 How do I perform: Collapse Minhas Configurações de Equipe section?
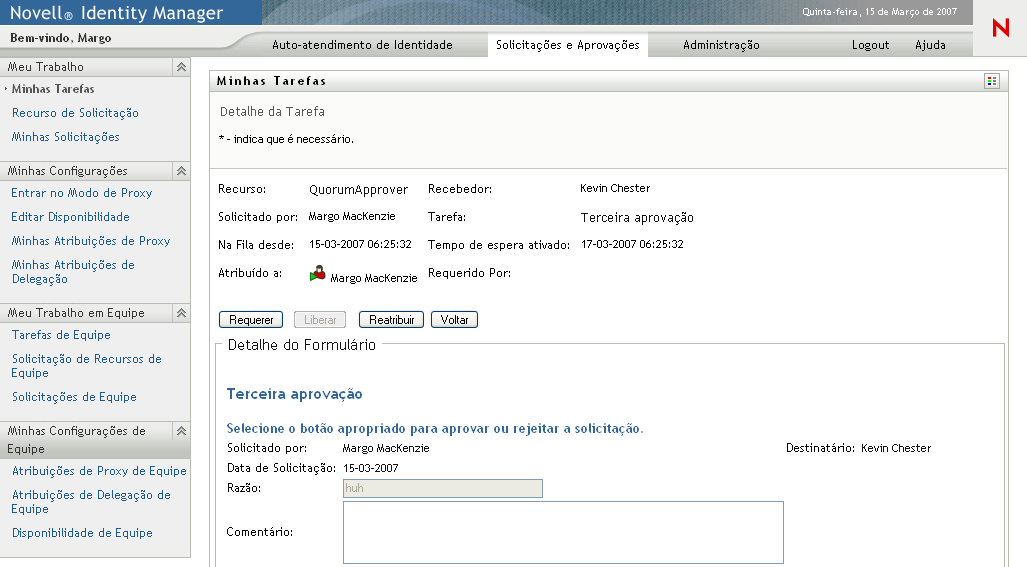[181, 431]
